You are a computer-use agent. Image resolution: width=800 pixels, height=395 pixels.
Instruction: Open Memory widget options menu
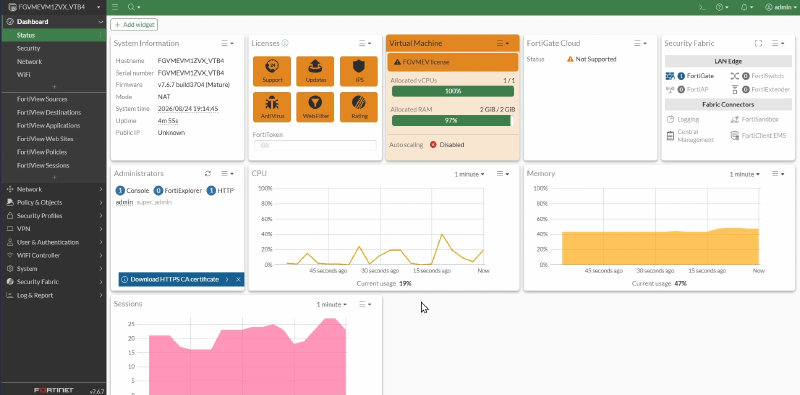click(778, 174)
